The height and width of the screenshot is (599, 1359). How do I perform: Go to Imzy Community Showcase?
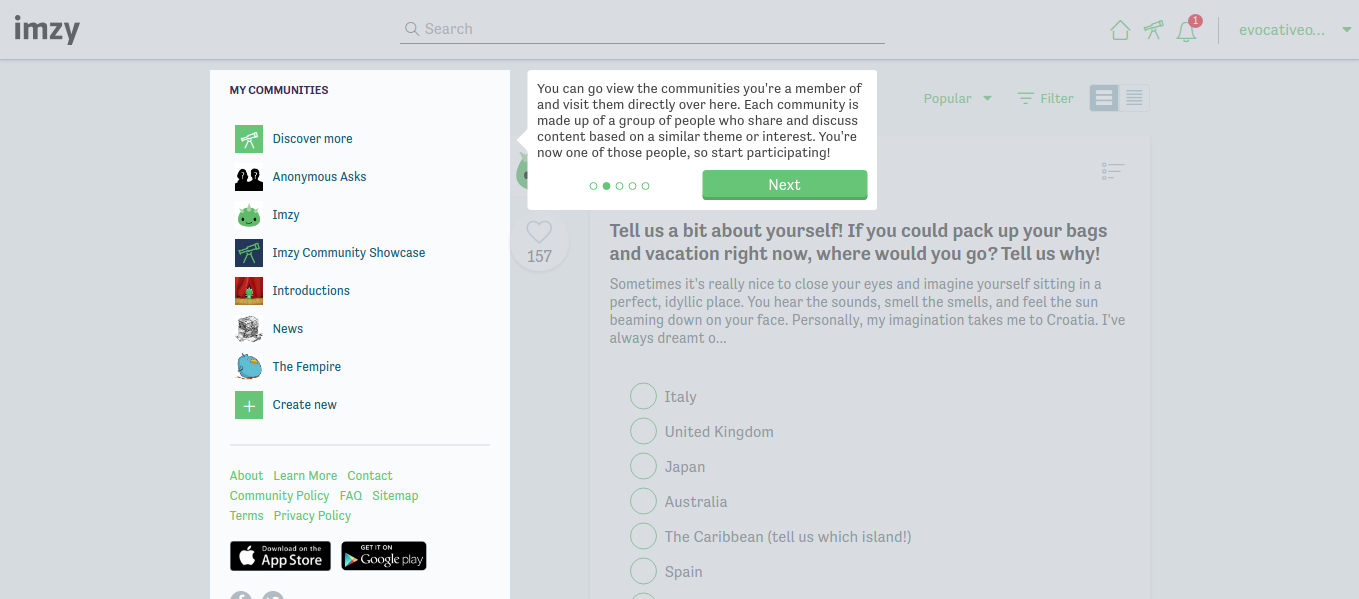(x=349, y=253)
